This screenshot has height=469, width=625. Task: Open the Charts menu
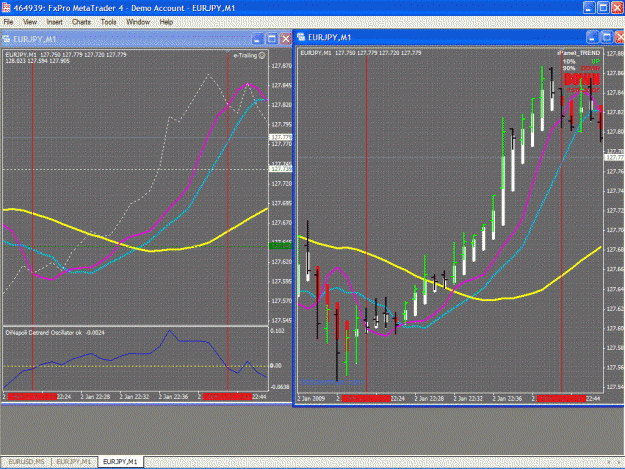click(81, 22)
